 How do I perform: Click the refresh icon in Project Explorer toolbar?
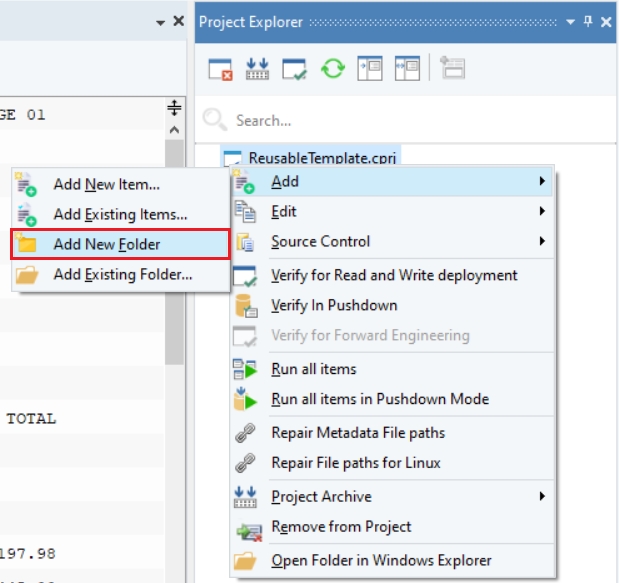coord(332,68)
